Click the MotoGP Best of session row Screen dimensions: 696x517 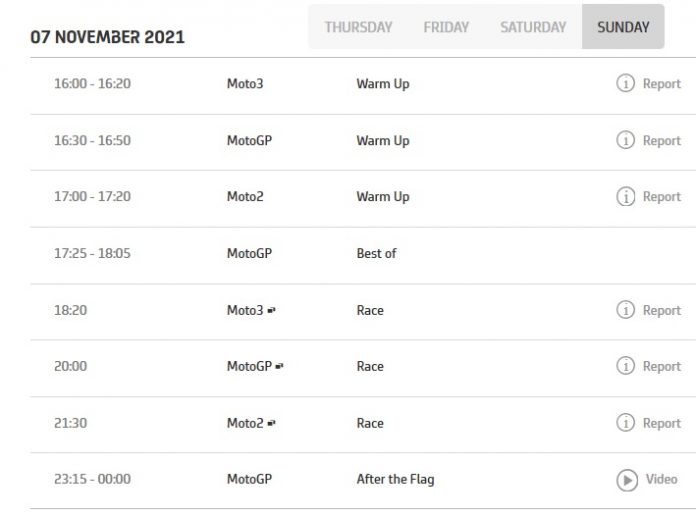pos(376,254)
